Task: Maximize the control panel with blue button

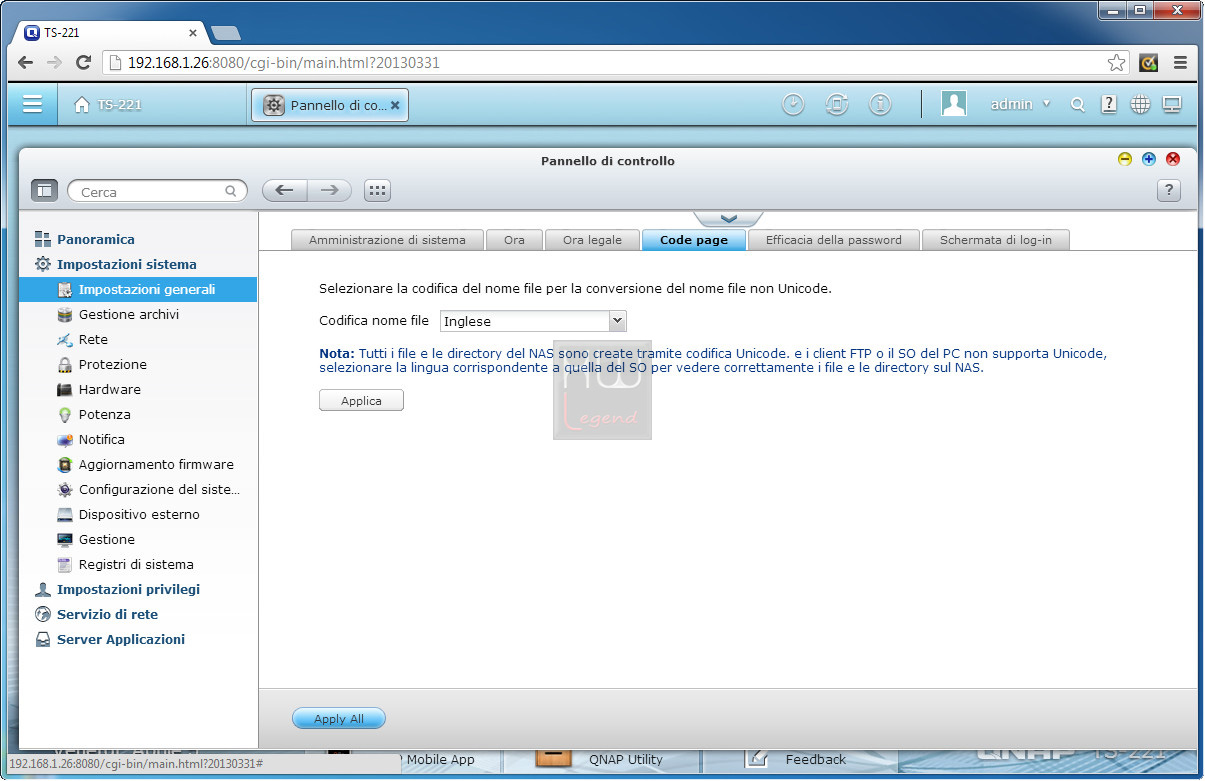Action: (x=1149, y=159)
